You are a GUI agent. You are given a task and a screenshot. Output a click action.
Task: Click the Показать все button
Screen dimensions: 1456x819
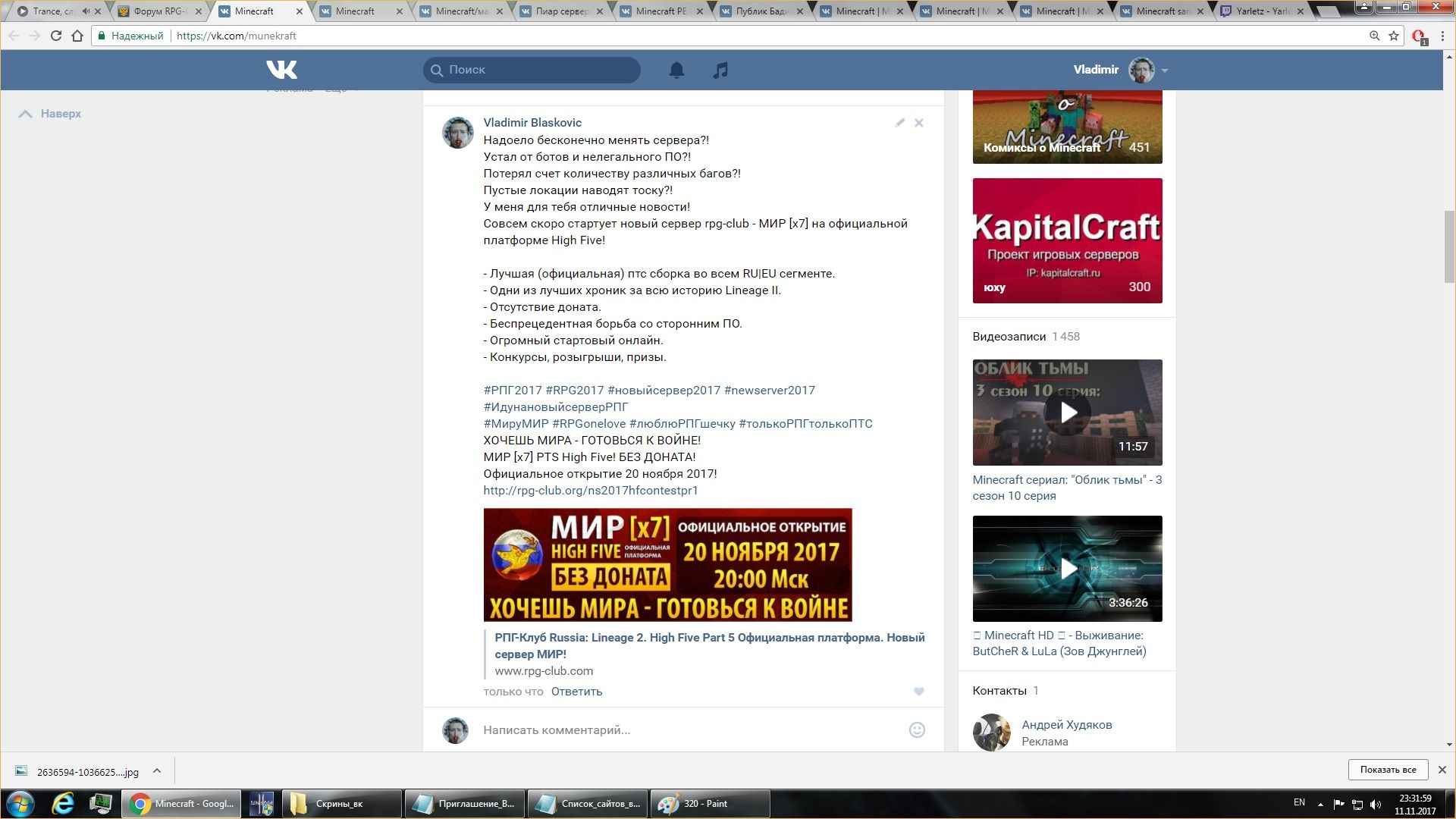(x=1388, y=770)
